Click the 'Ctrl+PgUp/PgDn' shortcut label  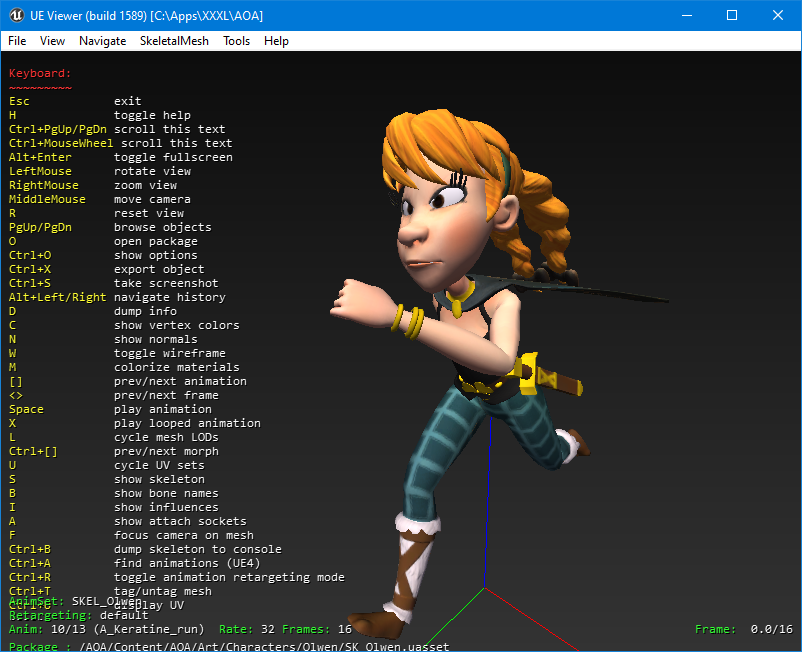[57, 129]
